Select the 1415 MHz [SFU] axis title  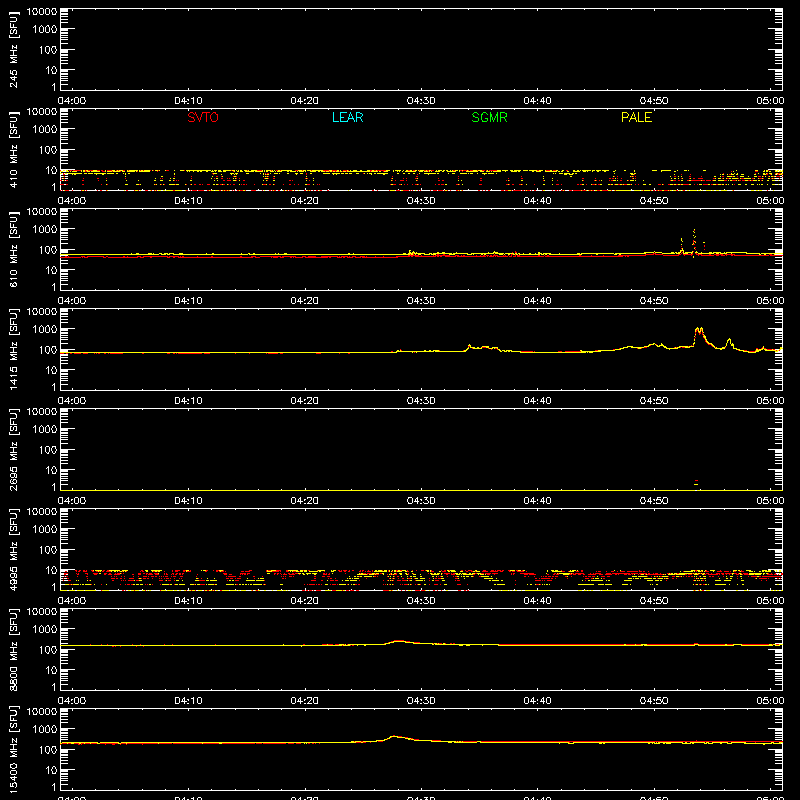14,350
